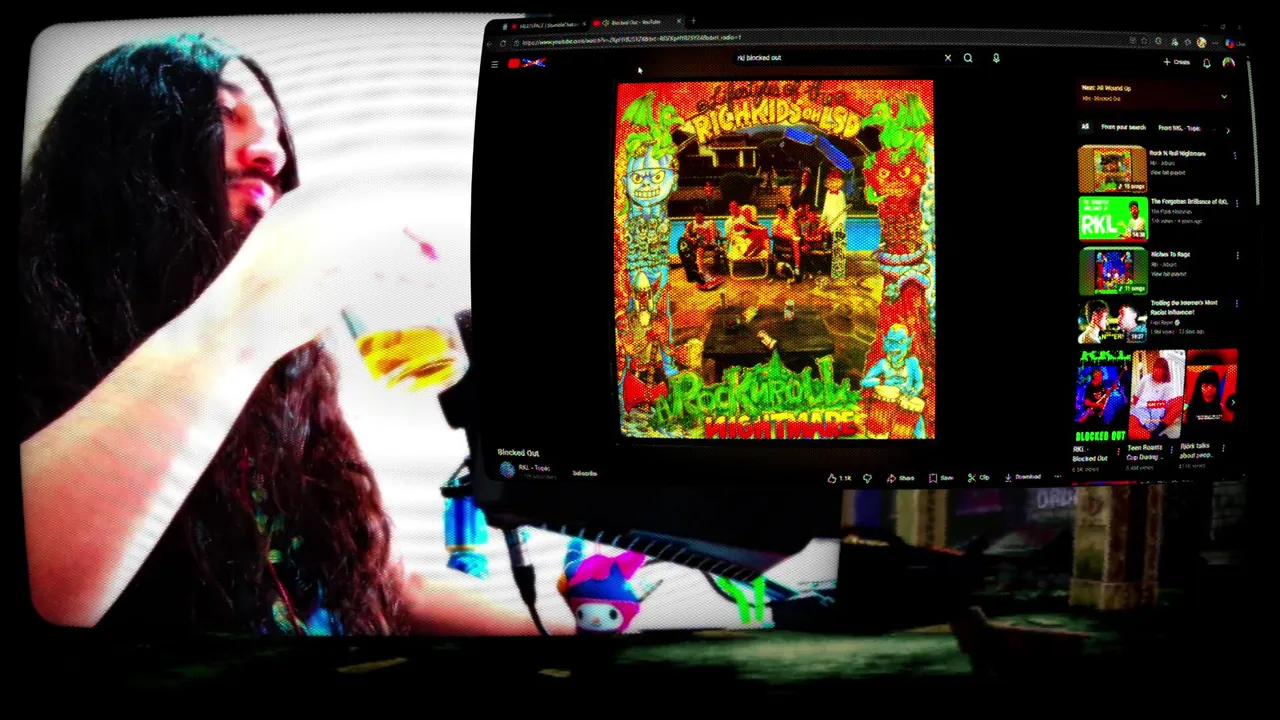1280x720 pixels.
Task: Download the Blocked Out video
Action: (x=1022, y=477)
